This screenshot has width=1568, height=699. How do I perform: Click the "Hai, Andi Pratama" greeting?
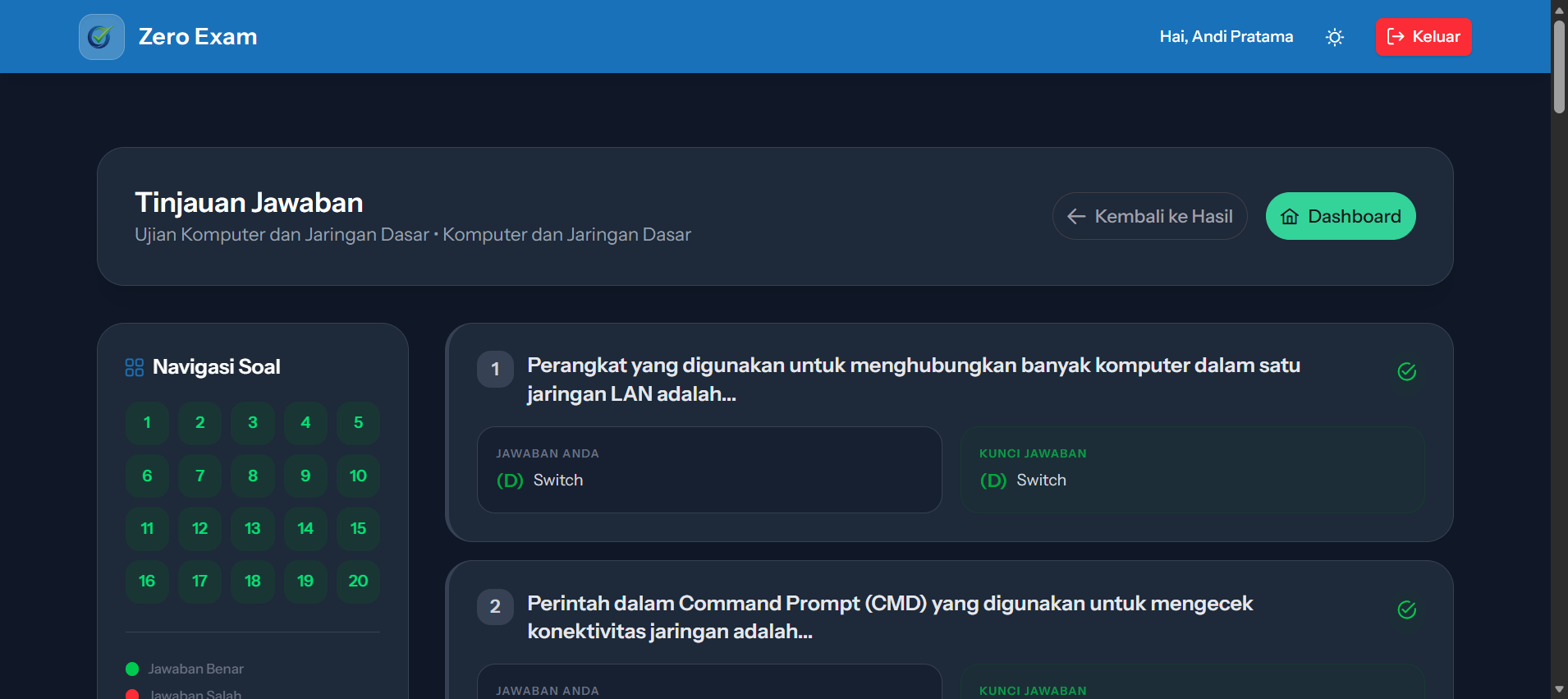click(1226, 37)
